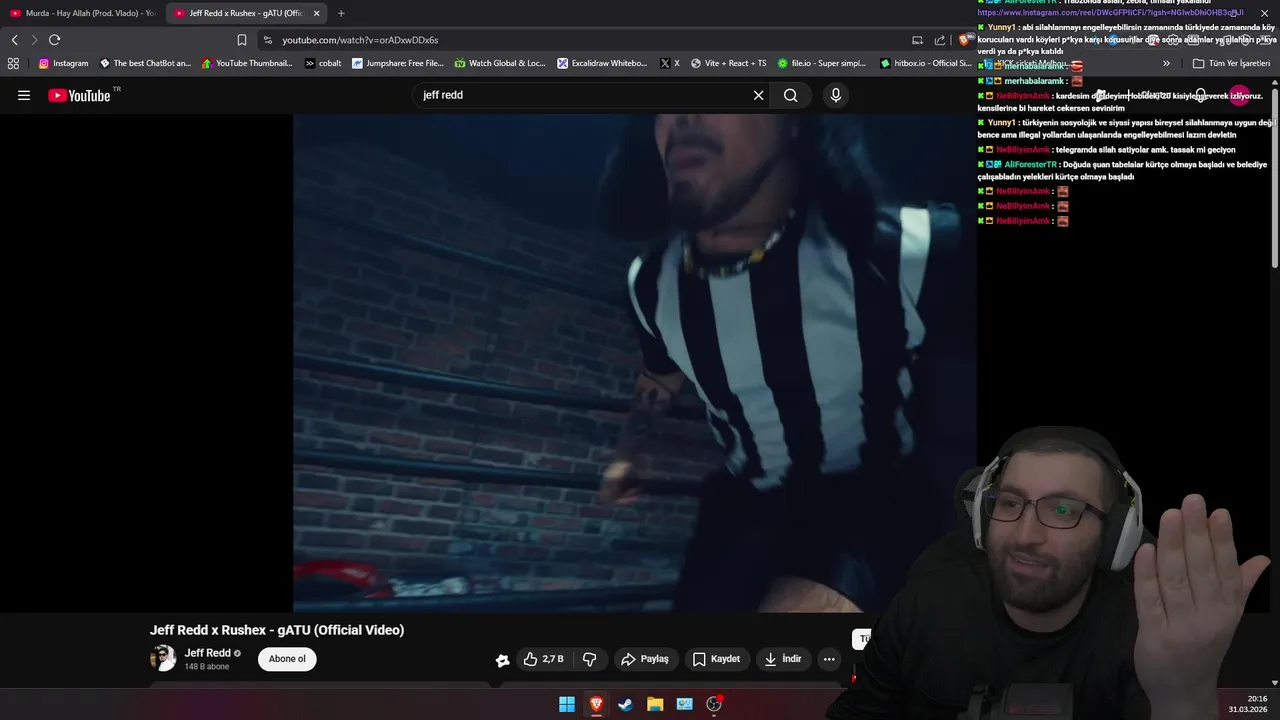Open the screen cast icon in address bar
Screen dimensions: 1280x720
click(x=917, y=40)
